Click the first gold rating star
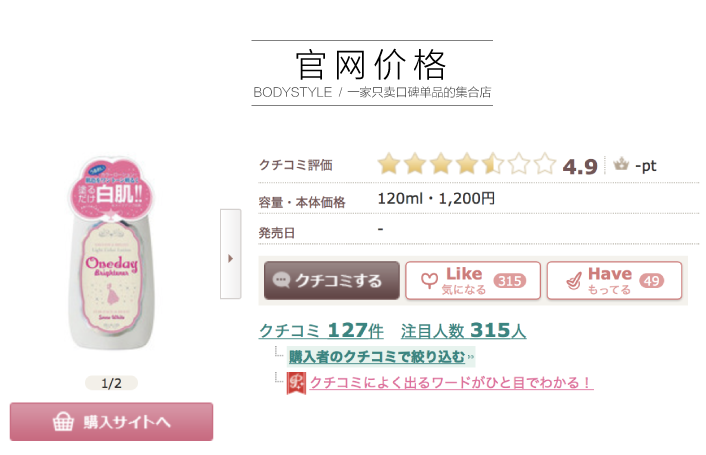This screenshot has width=706, height=455. click(388, 165)
